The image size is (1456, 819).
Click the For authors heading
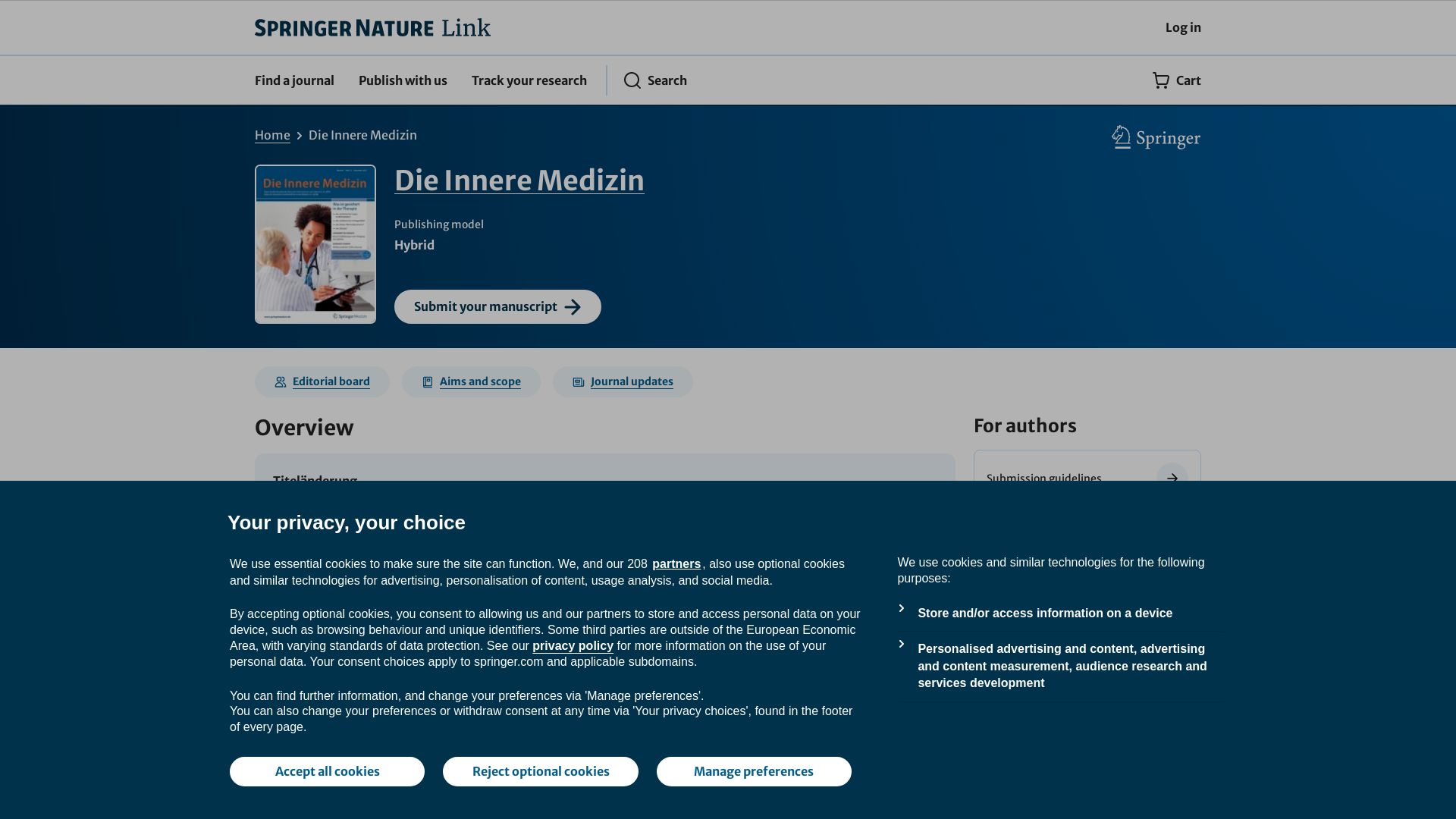(1025, 426)
